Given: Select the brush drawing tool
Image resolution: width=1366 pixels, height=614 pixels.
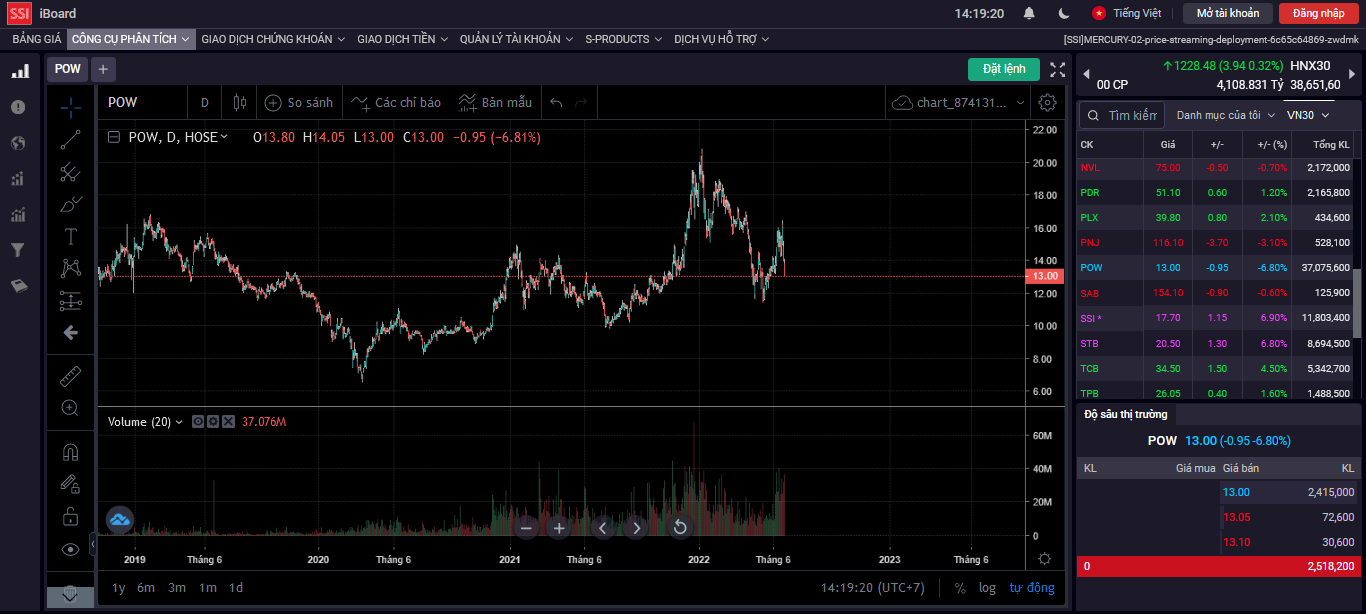Looking at the screenshot, I should pyautogui.click(x=70, y=204).
